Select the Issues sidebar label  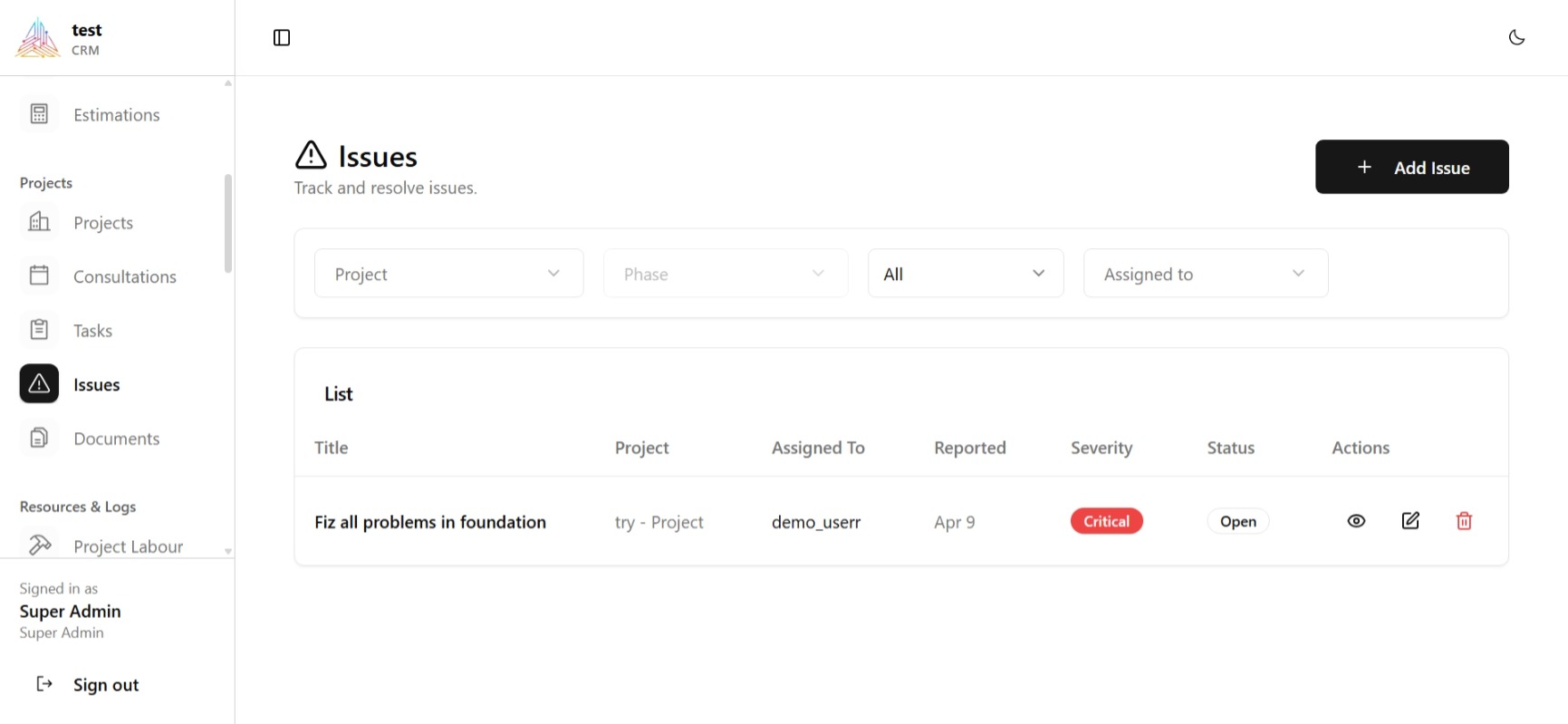96,384
